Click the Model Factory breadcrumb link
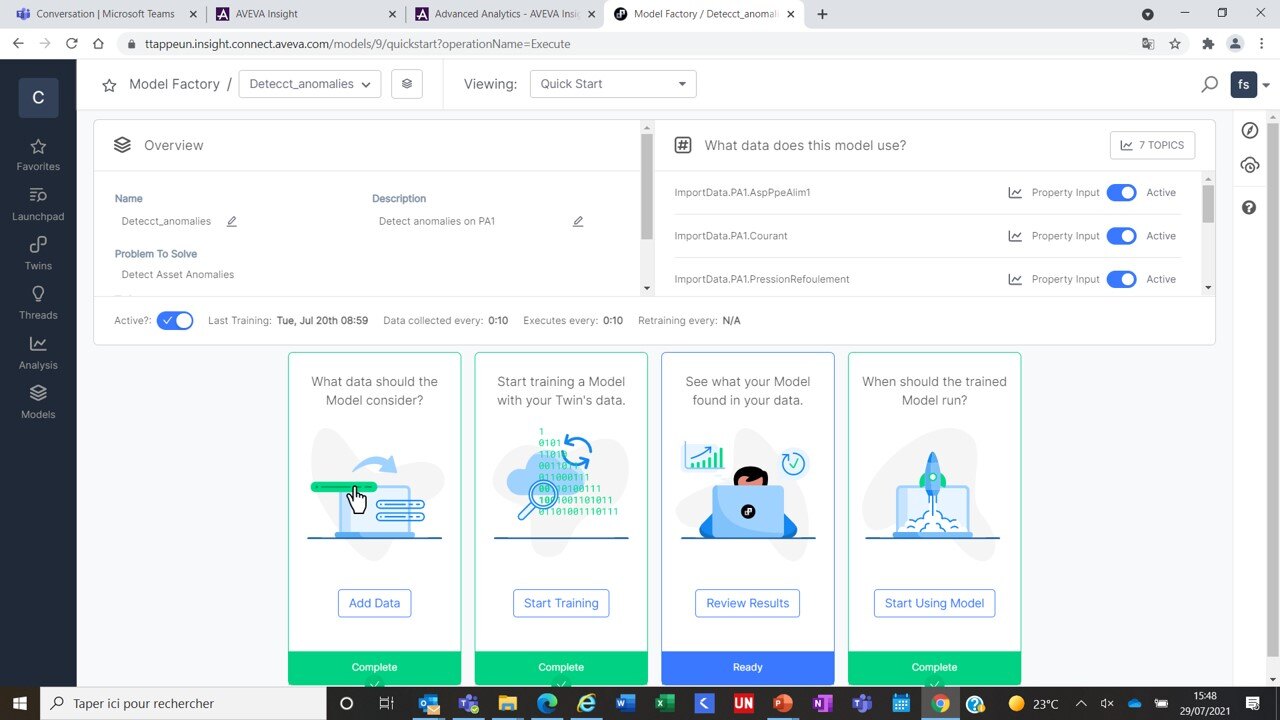This screenshot has width=1280, height=720. pos(174,84)
